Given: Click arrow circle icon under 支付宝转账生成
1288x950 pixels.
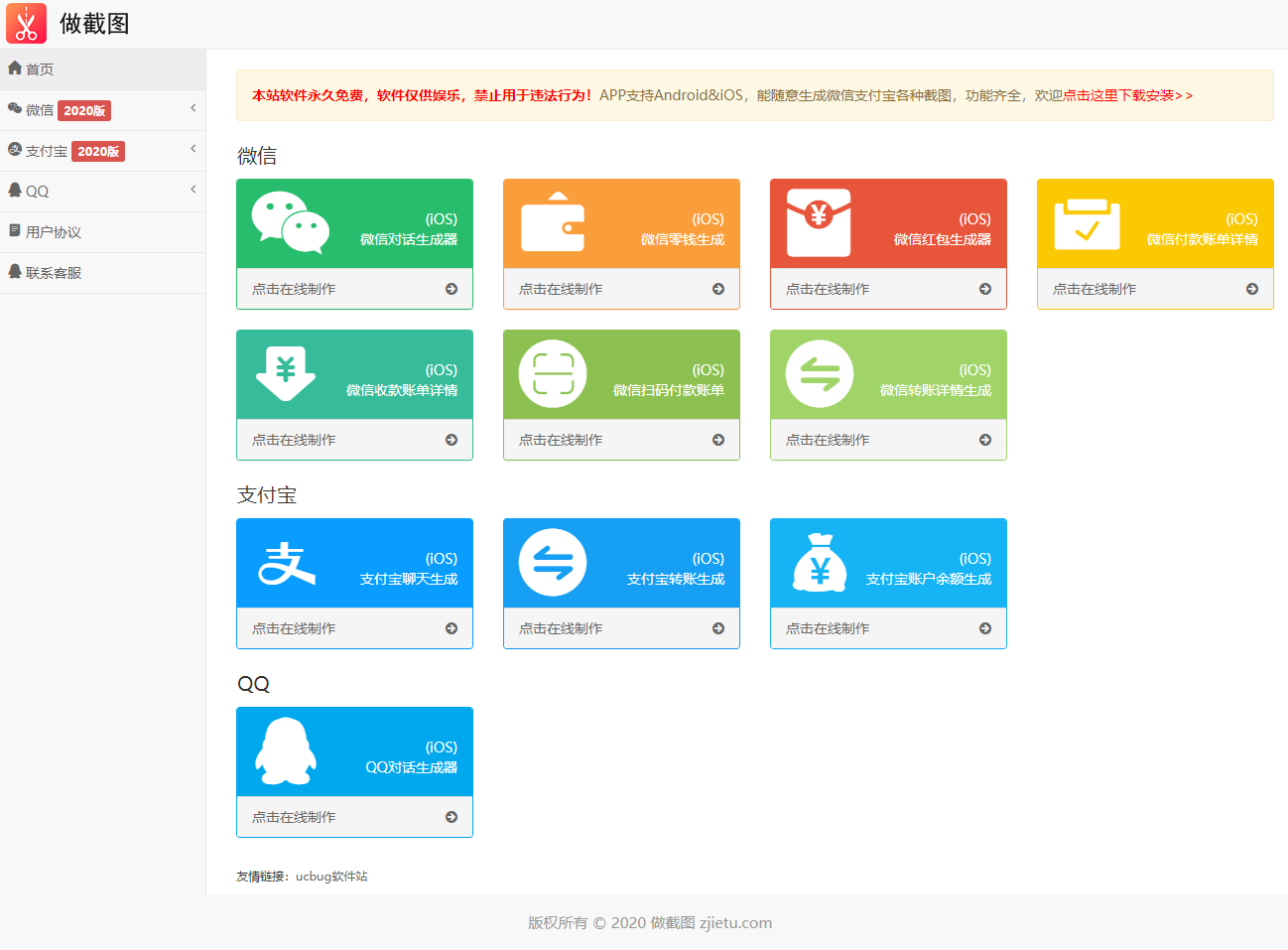Looking at the screenshot, I should click(x=718, y=628).
